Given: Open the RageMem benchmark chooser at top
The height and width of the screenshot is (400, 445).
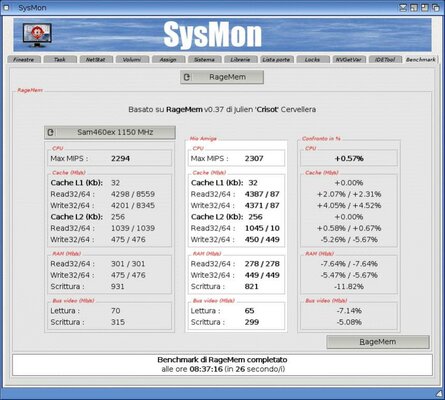Looking at the screenshot, I should tap(222, 77).
